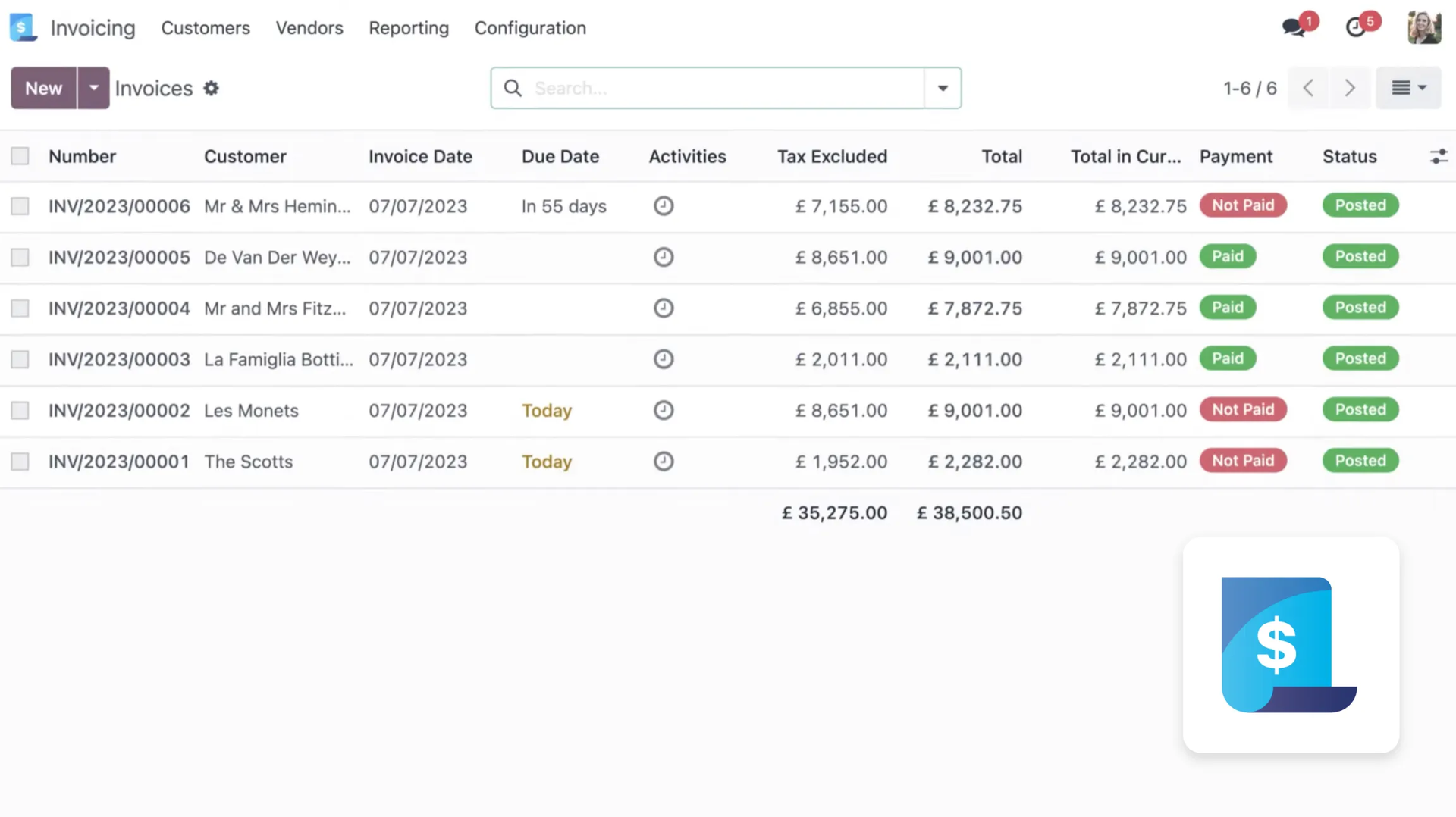Screen dimensions: 1456x817
Task: Check the box for INV/2023/00004
Action: click(20, 308)
